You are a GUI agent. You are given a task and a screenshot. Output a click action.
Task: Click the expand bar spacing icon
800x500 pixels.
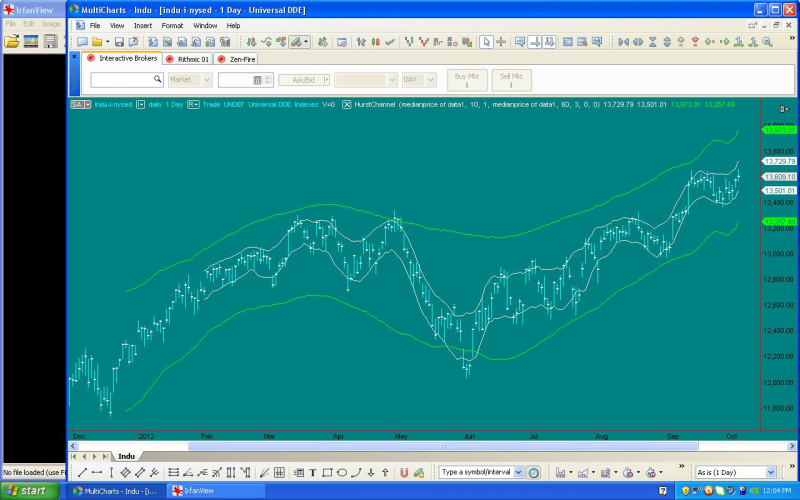pos(638,42)
